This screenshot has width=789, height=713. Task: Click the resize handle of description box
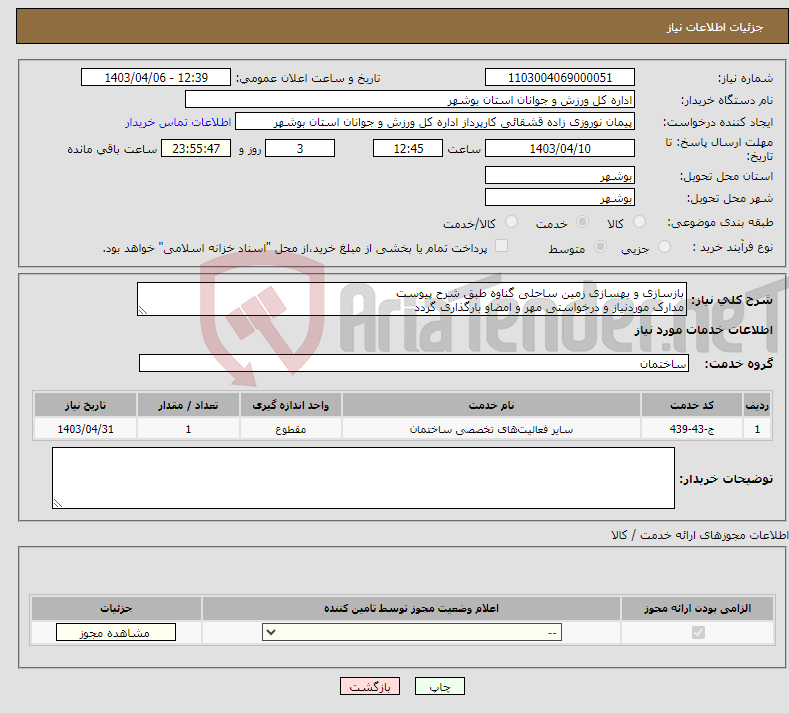pyautogui.click(x=142, y=311)
